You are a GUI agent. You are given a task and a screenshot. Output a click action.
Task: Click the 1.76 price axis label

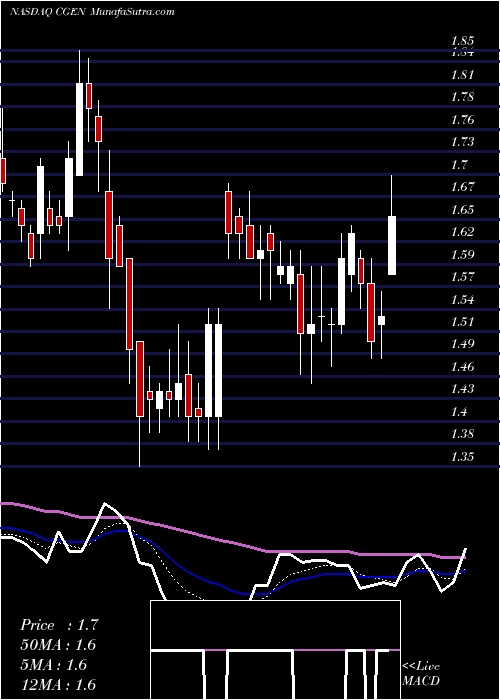pos(463,120)
